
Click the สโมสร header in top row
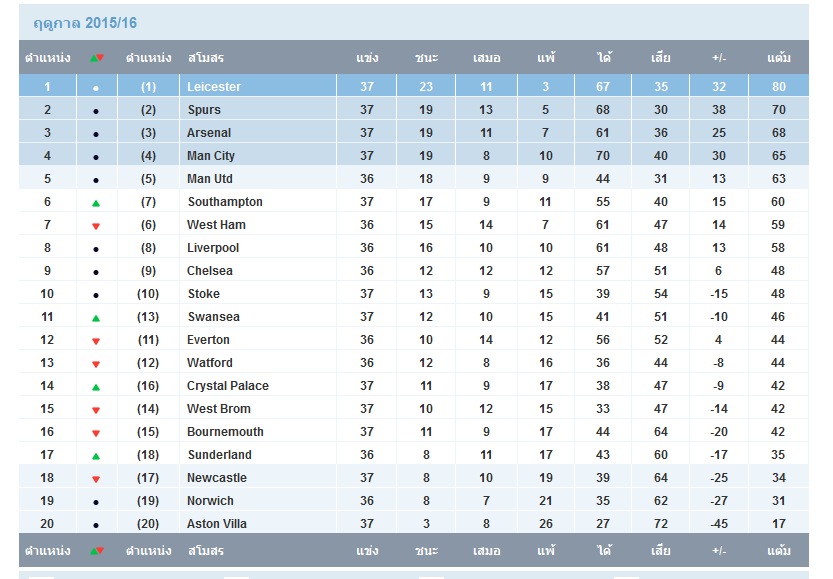pyautogui.click(x=206, y=57)
